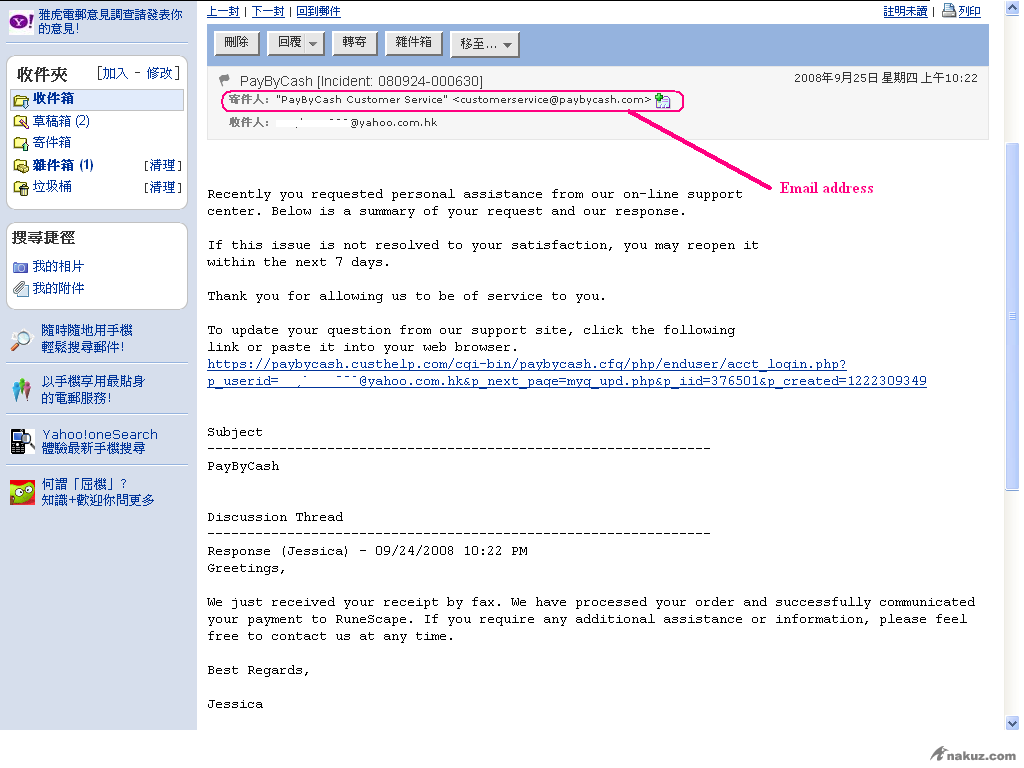1024x768 pixels.
Task: Click the magnifier icon for mobile mail search
Action: click(22, 340)
